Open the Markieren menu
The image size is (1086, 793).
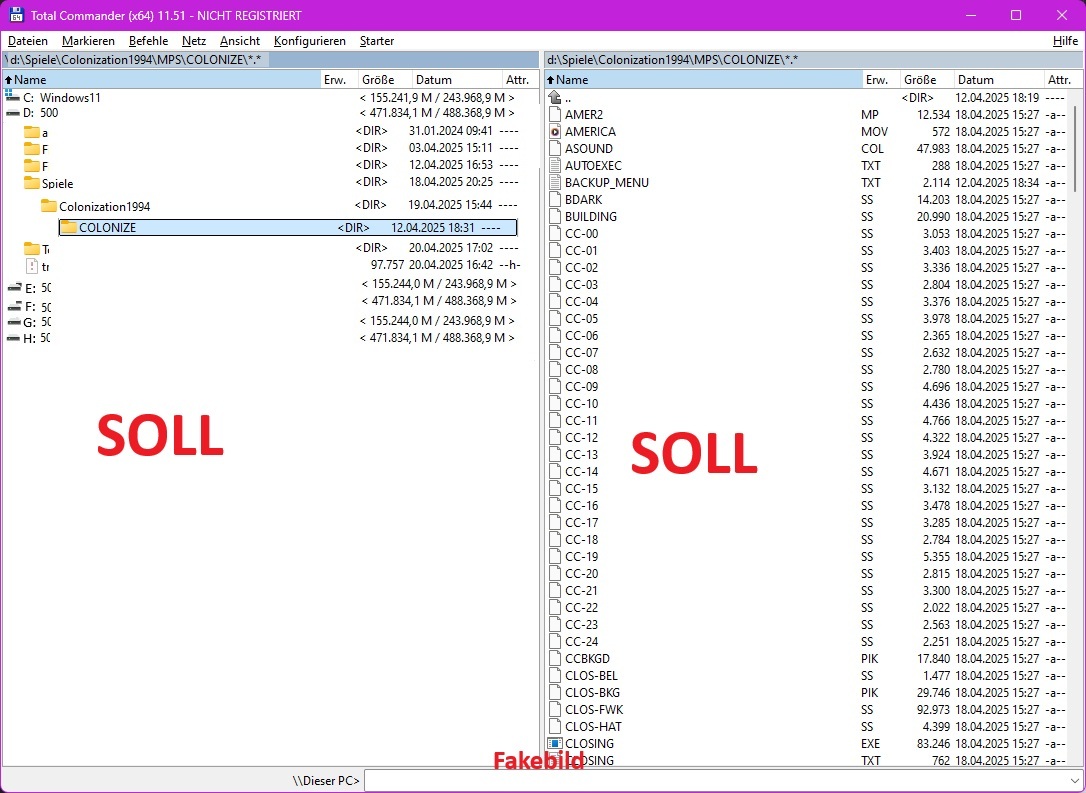[88, 41]
